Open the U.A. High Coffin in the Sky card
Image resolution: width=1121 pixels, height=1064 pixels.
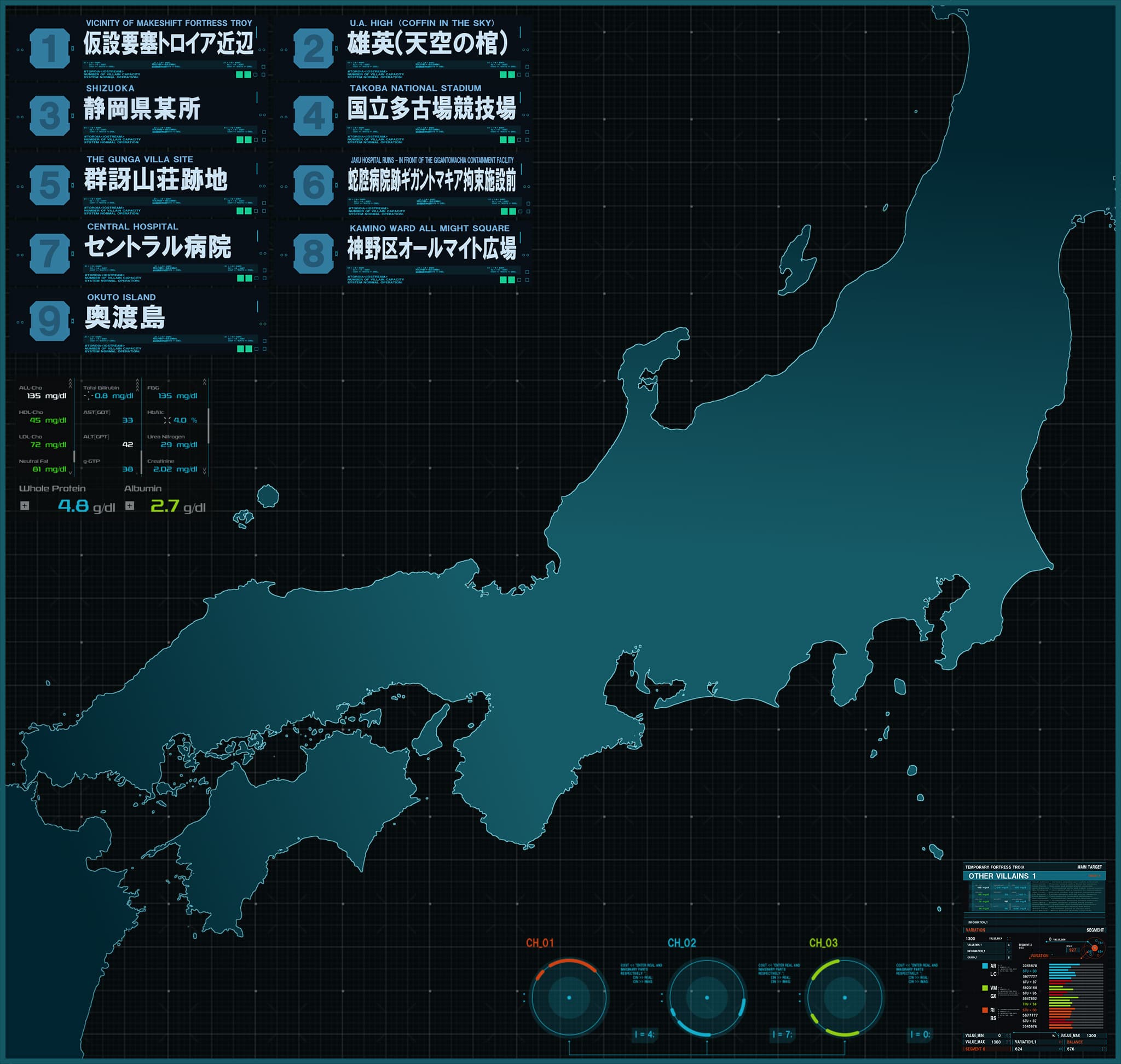coord(403,48)
